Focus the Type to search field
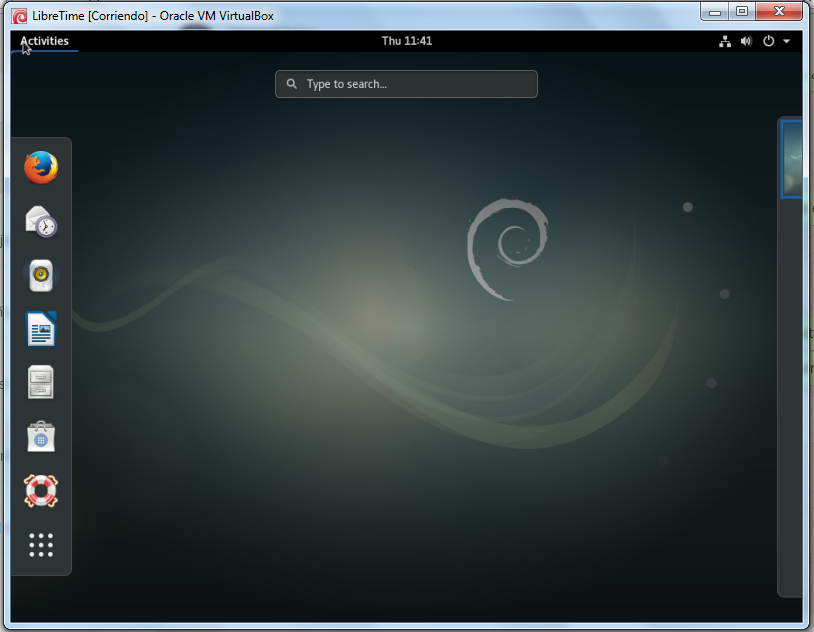 point(406,84)
